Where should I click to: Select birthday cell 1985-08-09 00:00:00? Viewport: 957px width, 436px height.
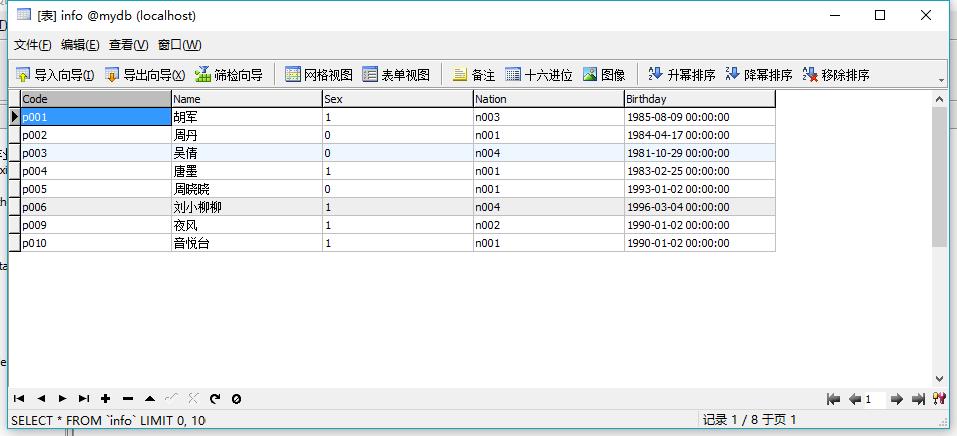click(x=699, y=117)
